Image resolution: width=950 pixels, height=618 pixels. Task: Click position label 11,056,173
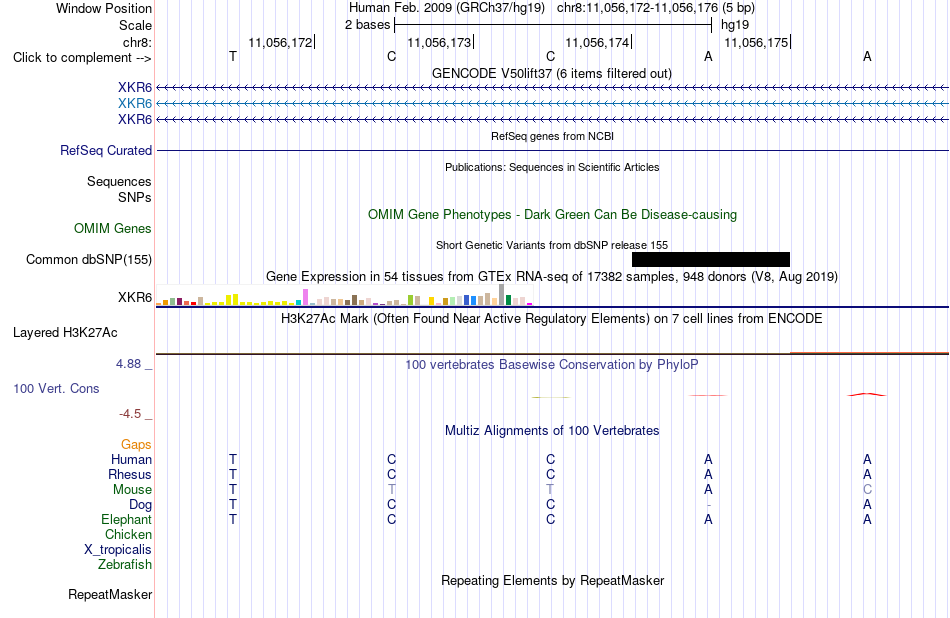[439, 42]
